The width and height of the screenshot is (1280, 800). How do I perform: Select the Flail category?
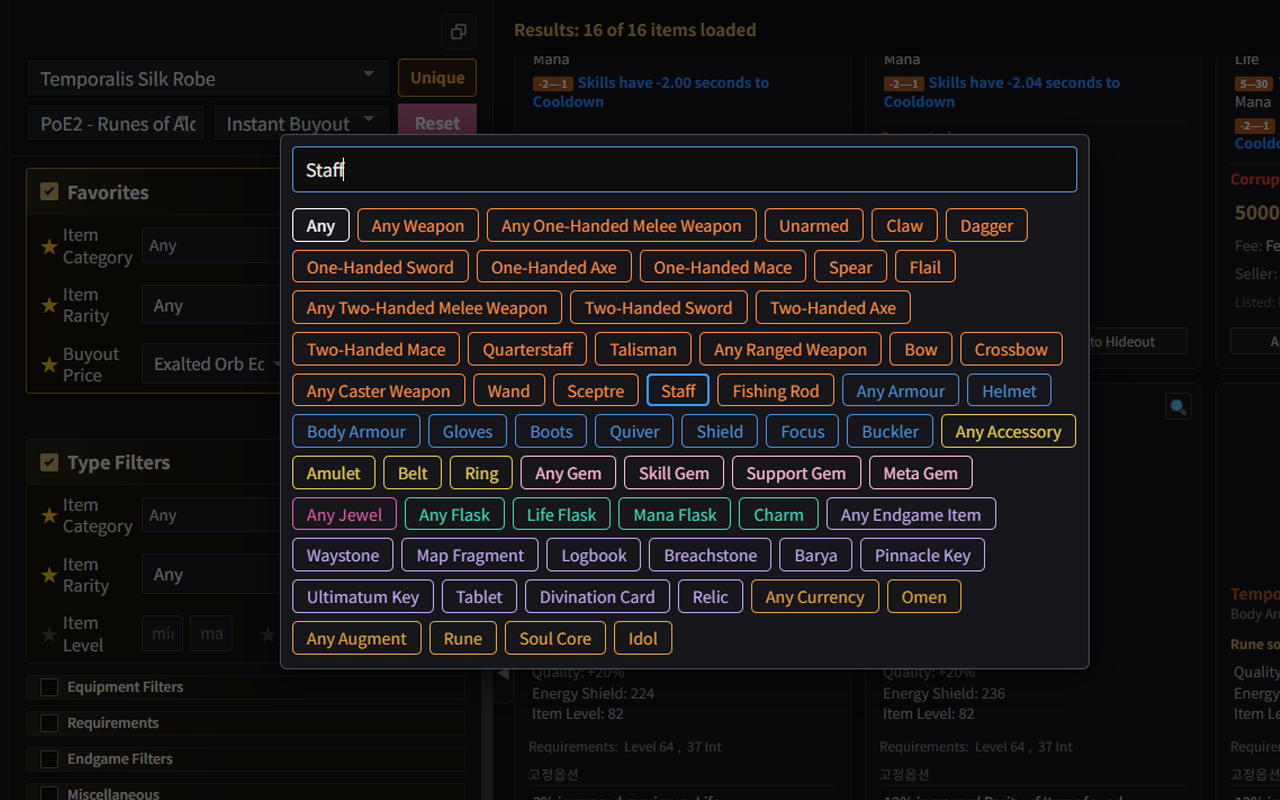925,267
